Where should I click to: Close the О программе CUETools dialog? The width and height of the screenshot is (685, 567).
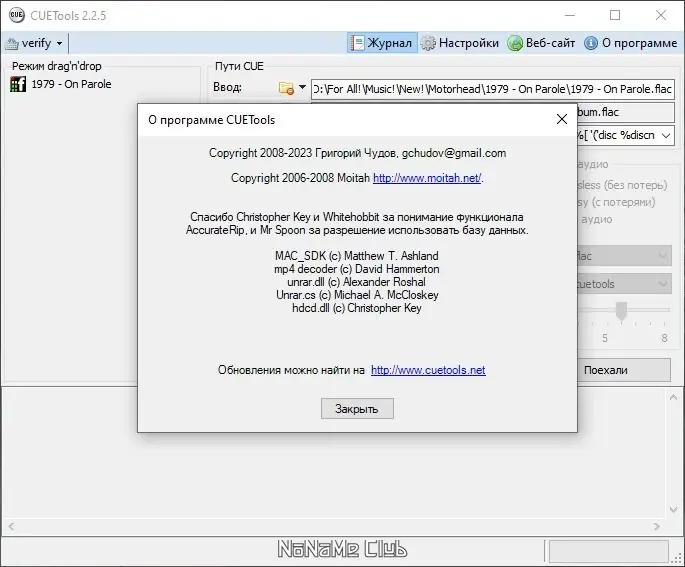point(562,119)
